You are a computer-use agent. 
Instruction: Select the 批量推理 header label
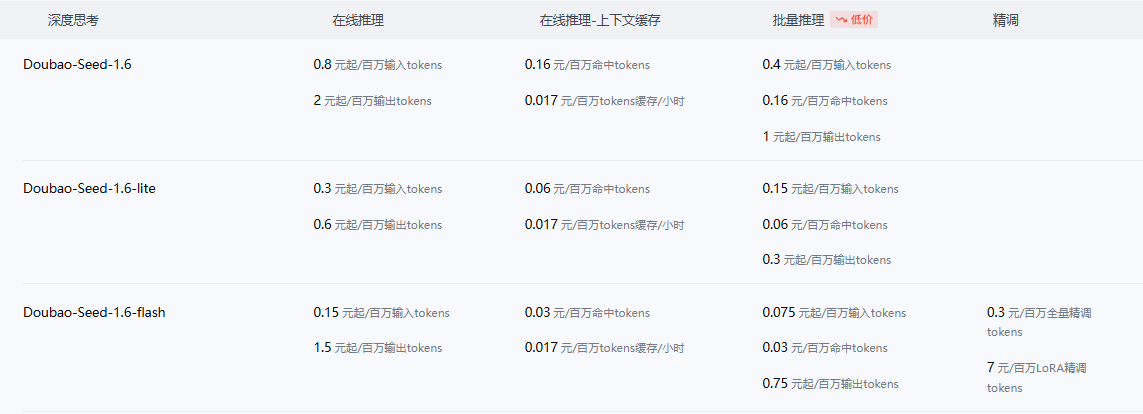(x=798, y=20)
